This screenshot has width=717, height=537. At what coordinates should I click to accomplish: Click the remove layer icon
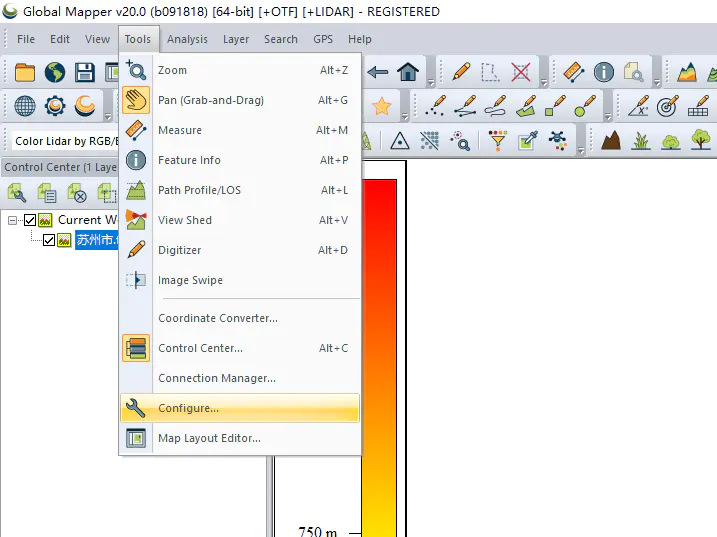point(77,193)
